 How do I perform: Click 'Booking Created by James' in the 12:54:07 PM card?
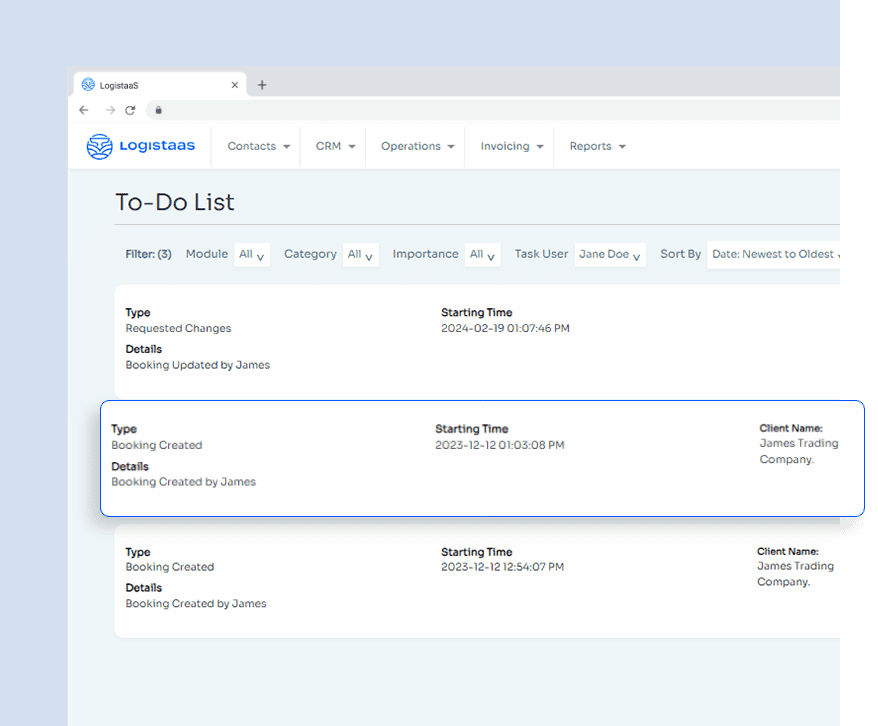[196, 604]
